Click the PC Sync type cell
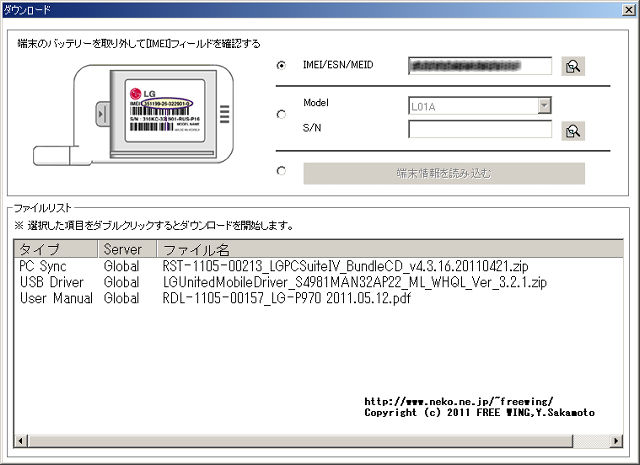The image size is (640, 465). [43, 266]
